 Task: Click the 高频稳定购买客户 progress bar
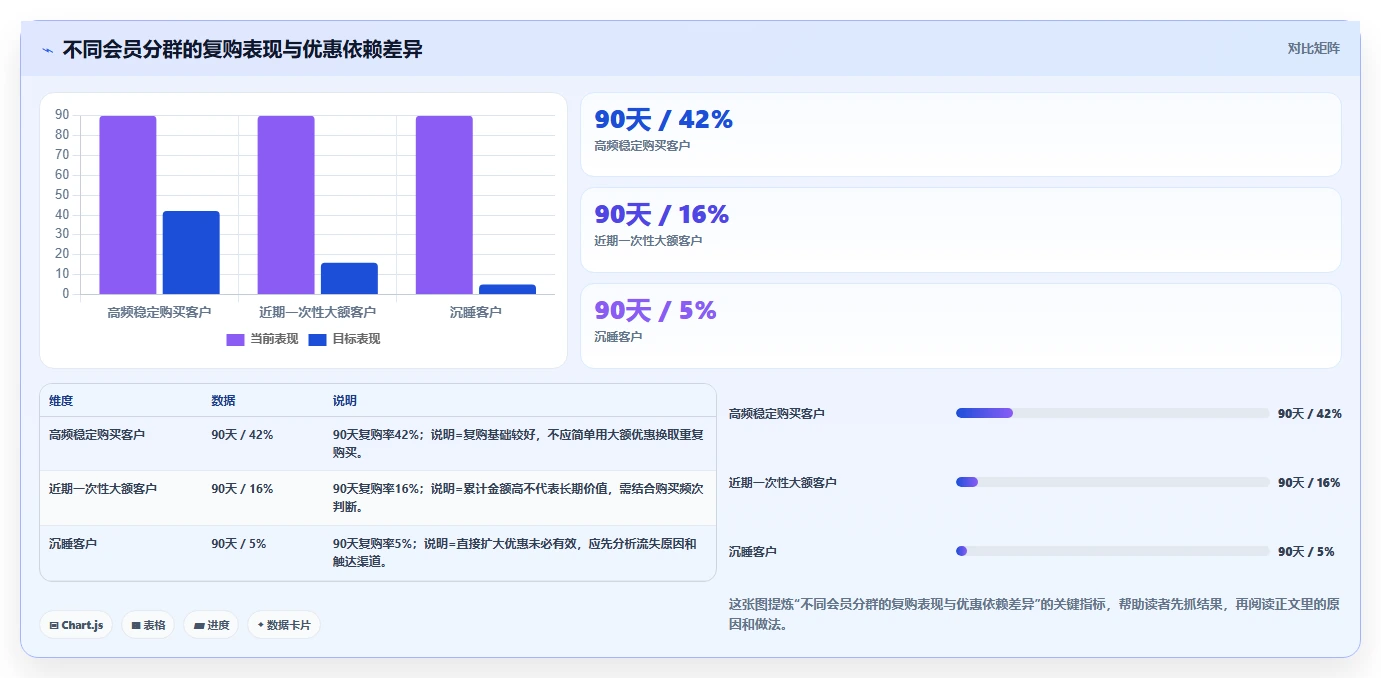coord(1113,413)
